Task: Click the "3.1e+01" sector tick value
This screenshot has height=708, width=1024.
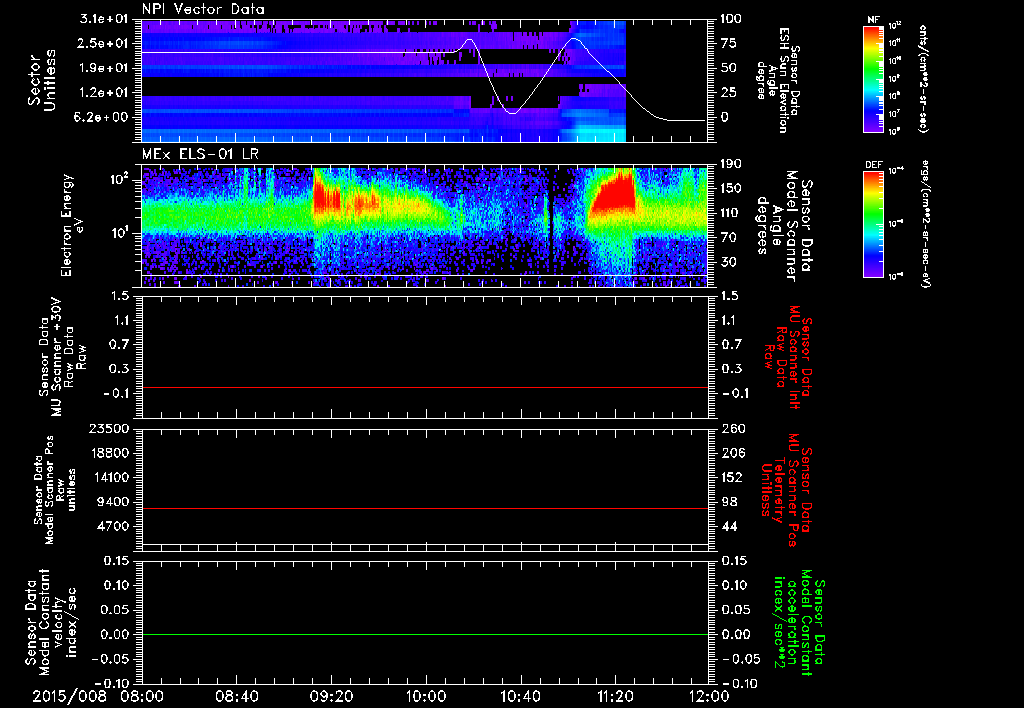Action: click(x=104, y=19)
